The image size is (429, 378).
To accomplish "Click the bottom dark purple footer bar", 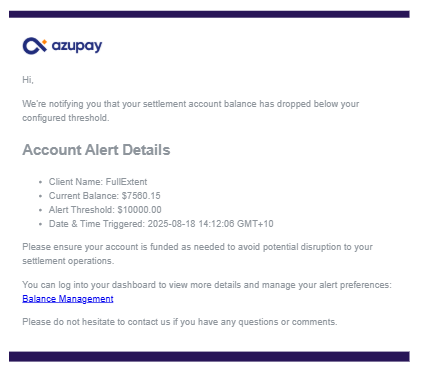I will (x=209, y=356).
